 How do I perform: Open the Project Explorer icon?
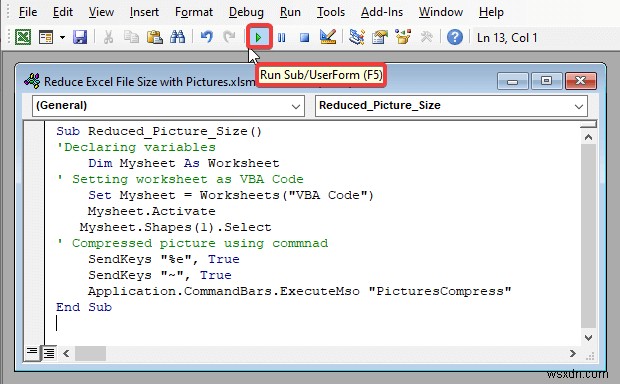pyautogui.click(x=357, y=38)
